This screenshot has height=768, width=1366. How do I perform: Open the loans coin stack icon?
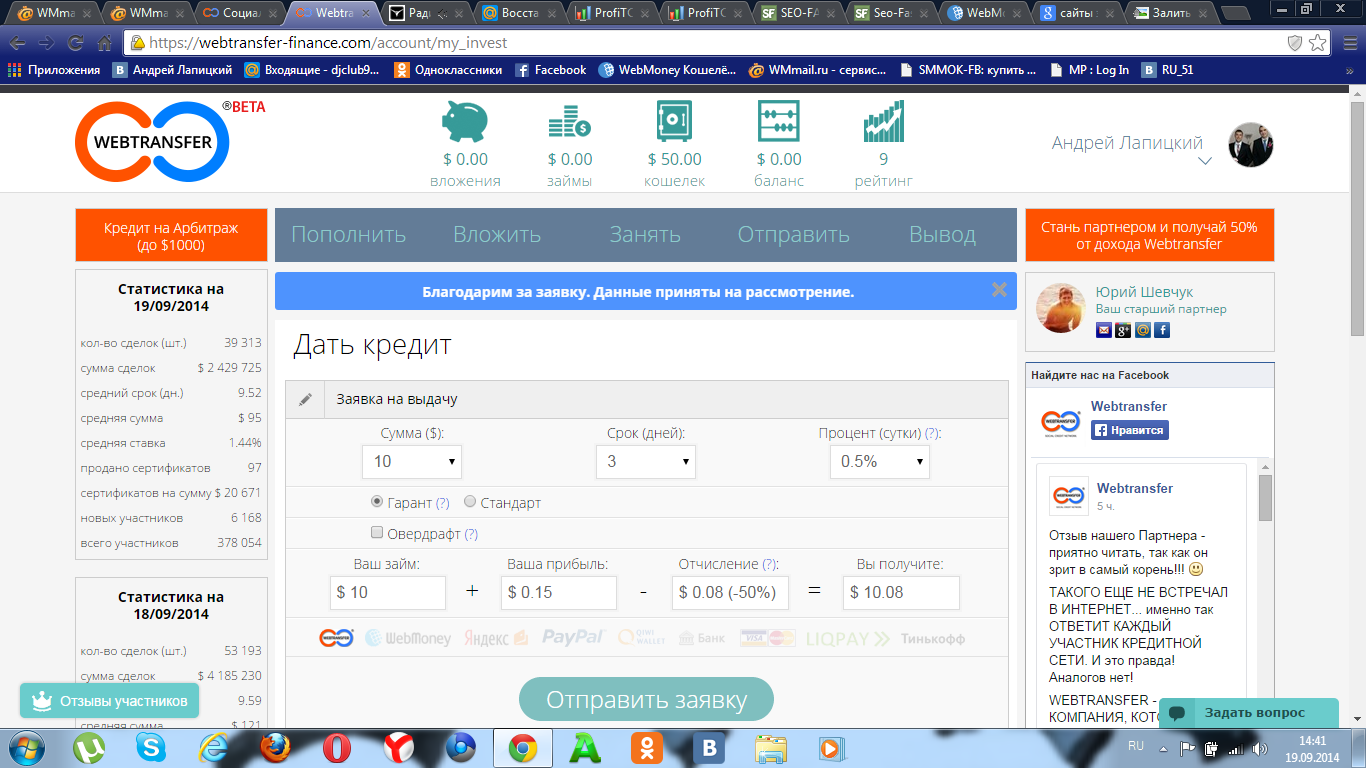(569, 122)
